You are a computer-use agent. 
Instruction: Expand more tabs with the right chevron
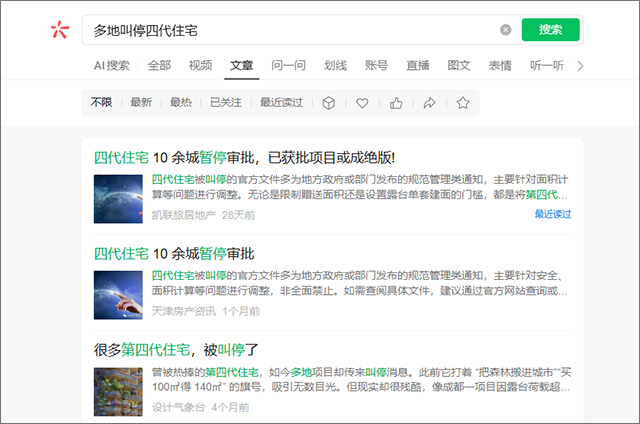tap(580, 66)
